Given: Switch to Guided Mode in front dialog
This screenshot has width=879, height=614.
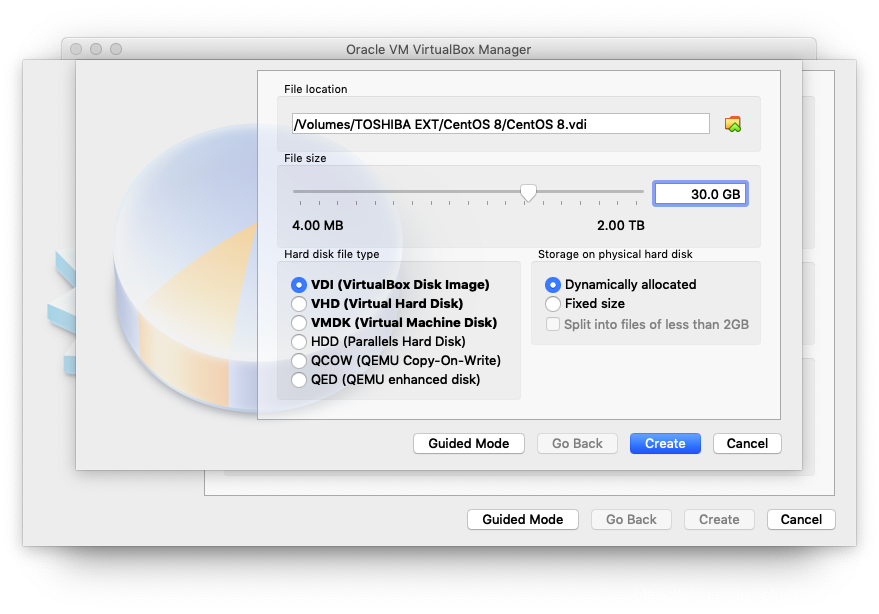Looking at the screenshot, I should (x=469, y=444).
